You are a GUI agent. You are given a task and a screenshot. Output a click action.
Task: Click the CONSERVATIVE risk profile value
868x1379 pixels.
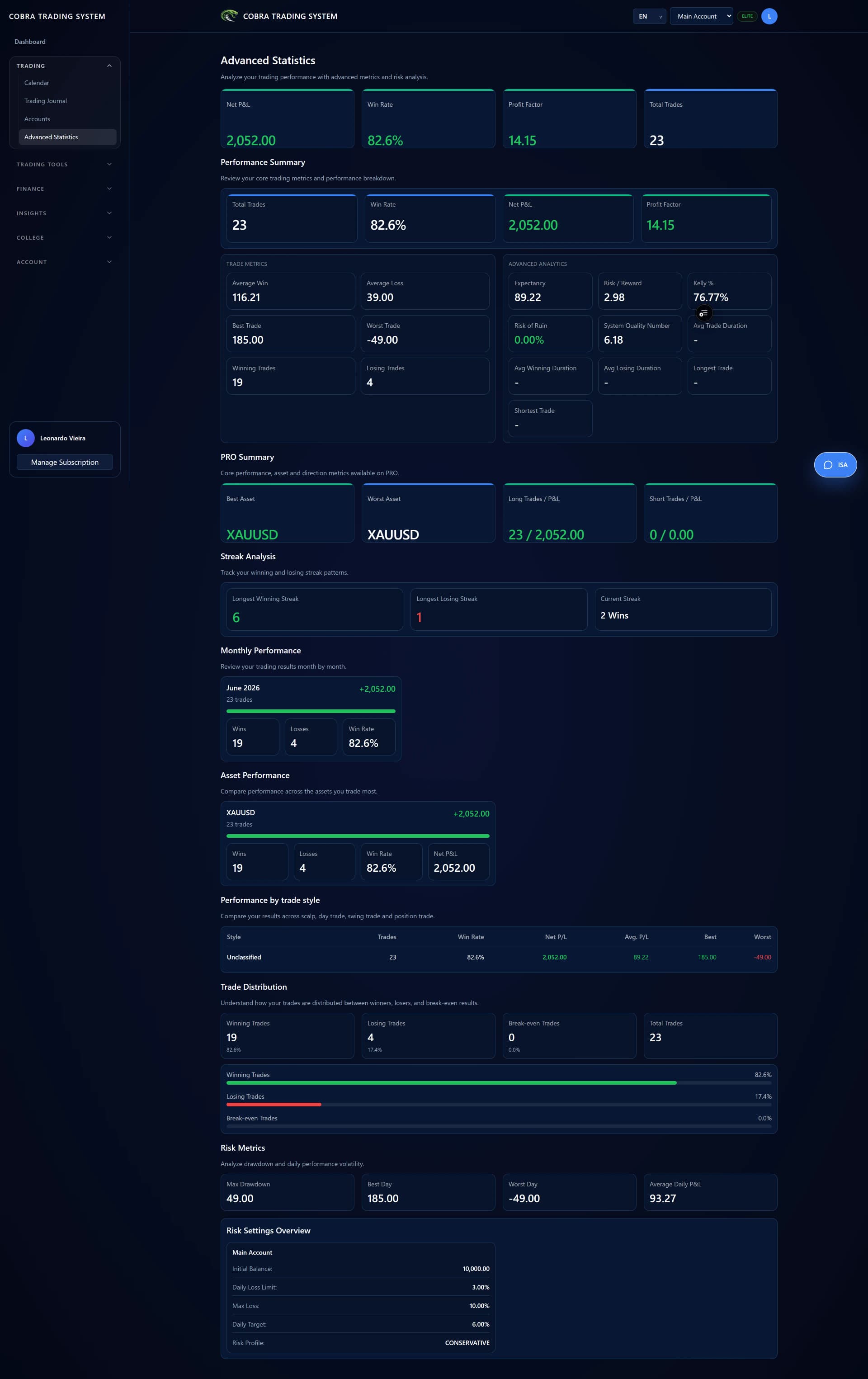click(x=467, y=1343)
